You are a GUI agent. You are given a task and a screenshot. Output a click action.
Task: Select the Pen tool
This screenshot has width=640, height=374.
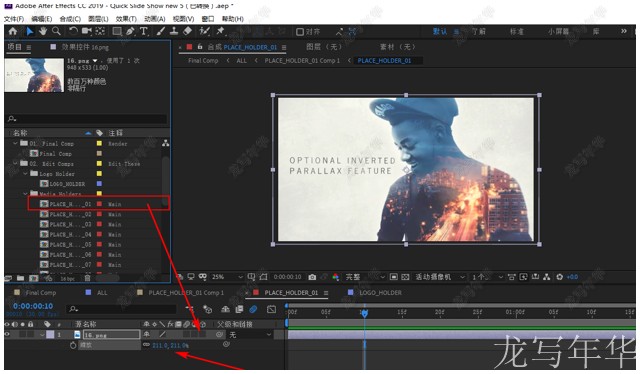click(x=130, y=31)
